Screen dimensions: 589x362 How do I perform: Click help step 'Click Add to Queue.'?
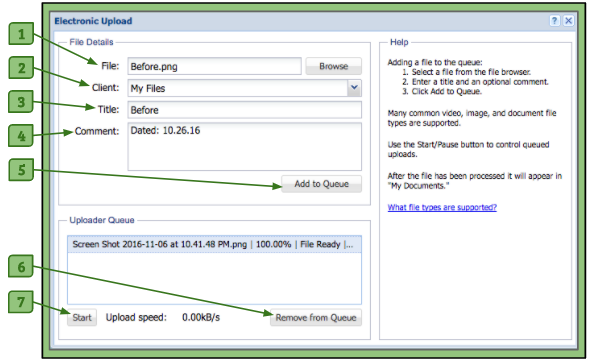[447, 91]
